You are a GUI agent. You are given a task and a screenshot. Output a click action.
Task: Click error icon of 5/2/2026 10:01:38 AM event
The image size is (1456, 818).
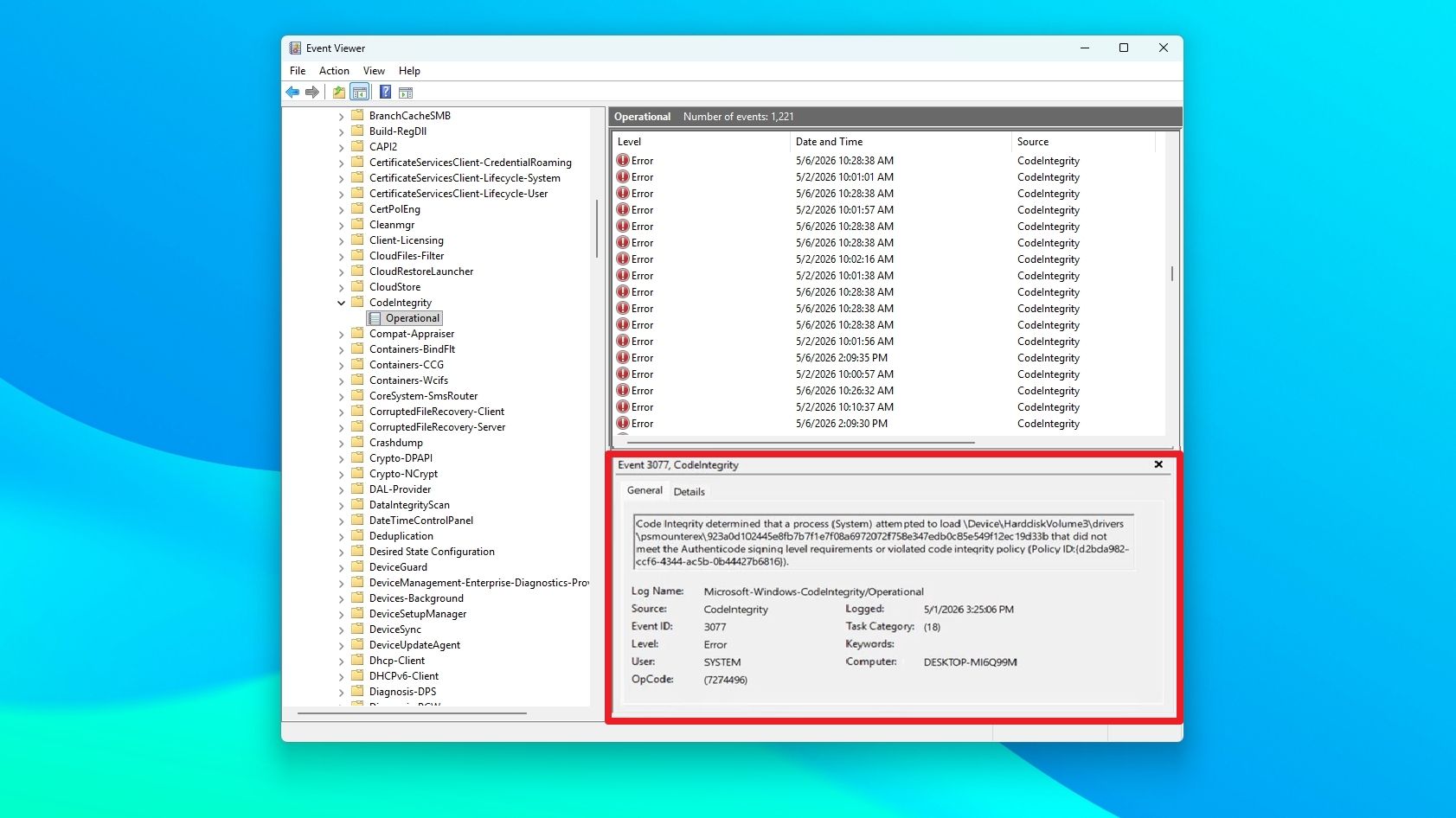point(623,275)
